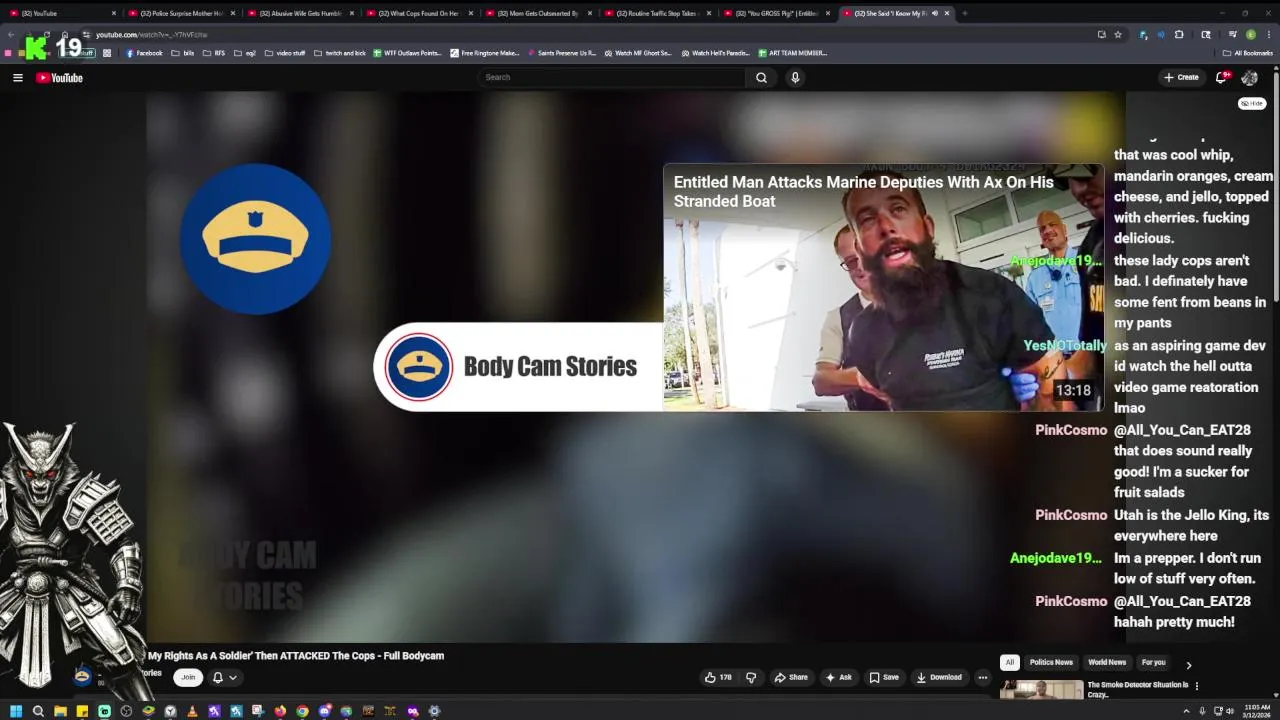Open YouTube notifications bell
The width and height of the screenshot is (1280, 720).
pyautogui.click(x=1221, y=77)
